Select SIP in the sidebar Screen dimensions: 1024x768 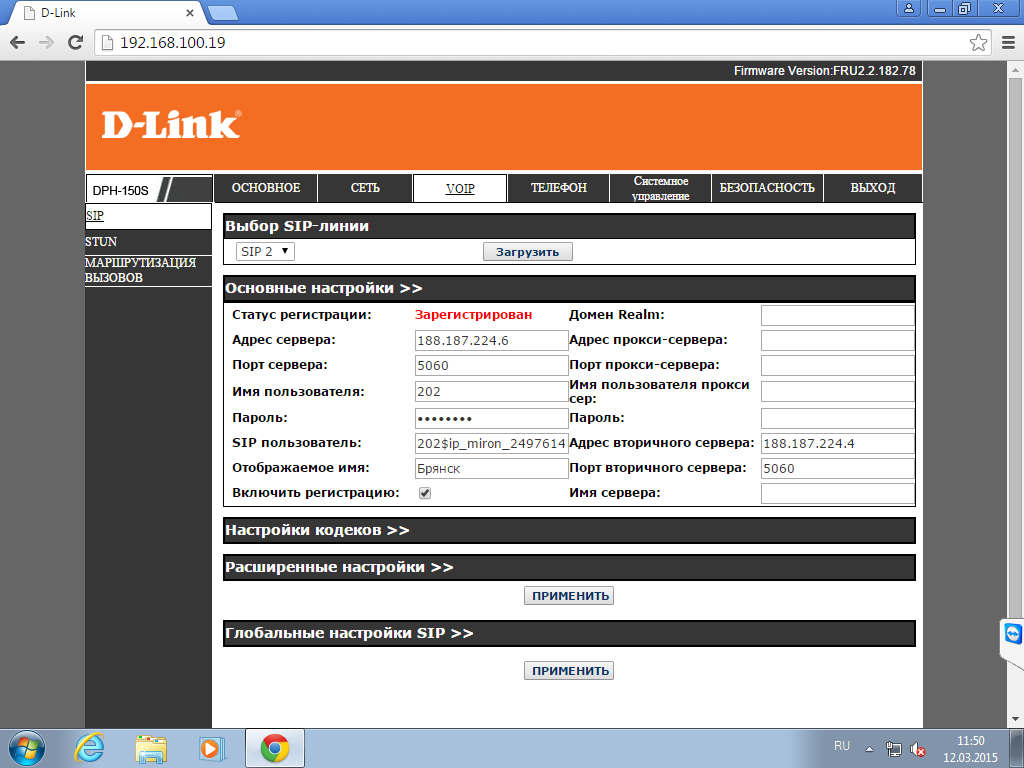coord(148,216)
